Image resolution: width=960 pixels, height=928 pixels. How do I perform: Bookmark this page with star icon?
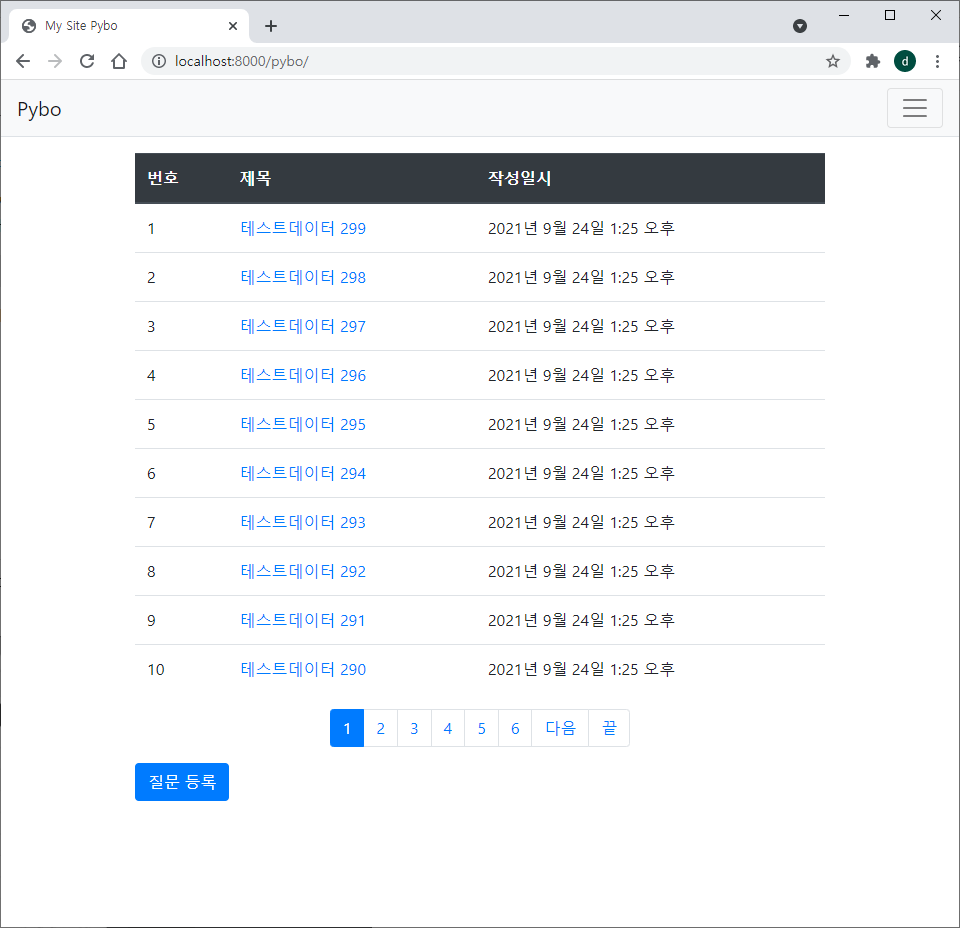[832, 61]
